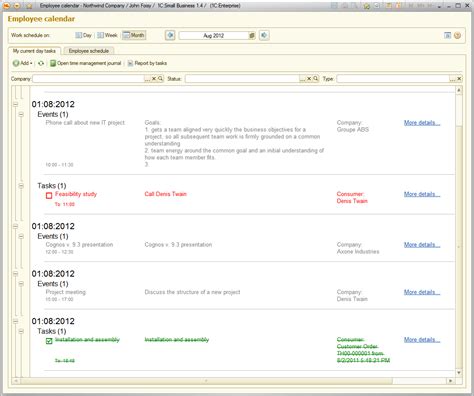Open the Company filter search icon
Image resolution: width=474 pixels, height=396 pixels.
click(160, 79)
